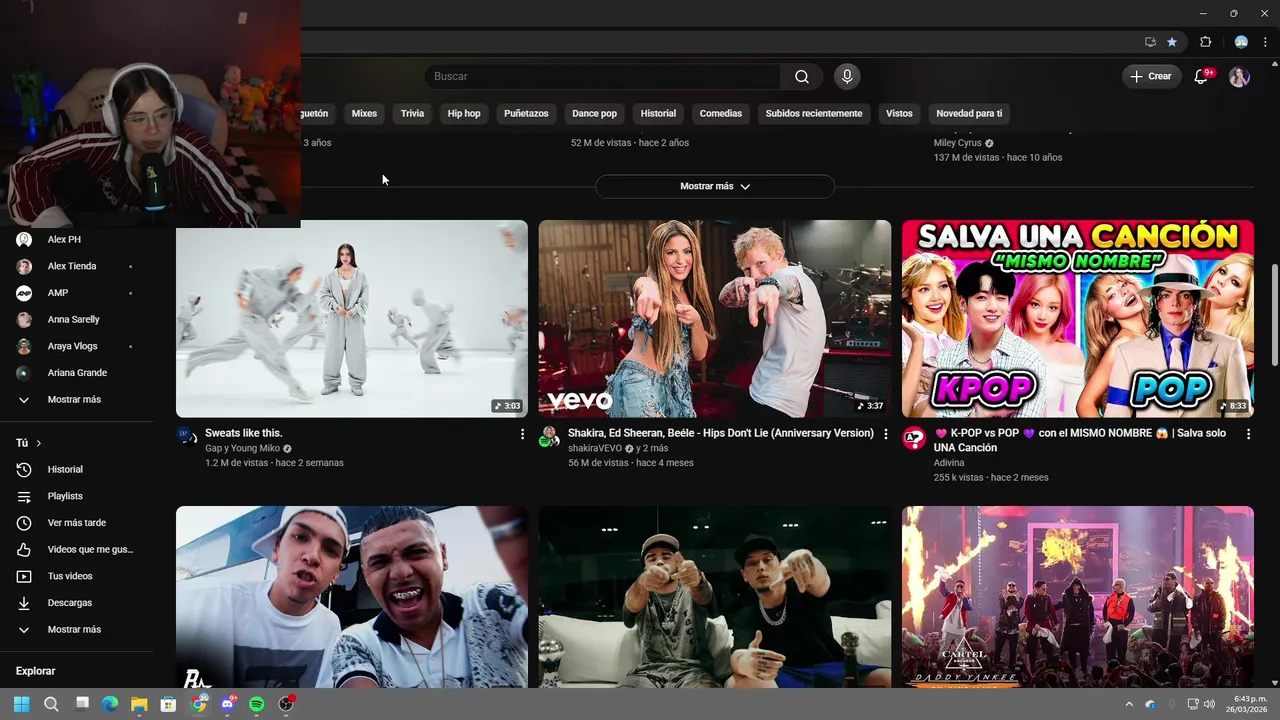Screen dimensions: 1280x720
Task: Open Adivina channel avatar icon
Action: (x=914, y=438)
